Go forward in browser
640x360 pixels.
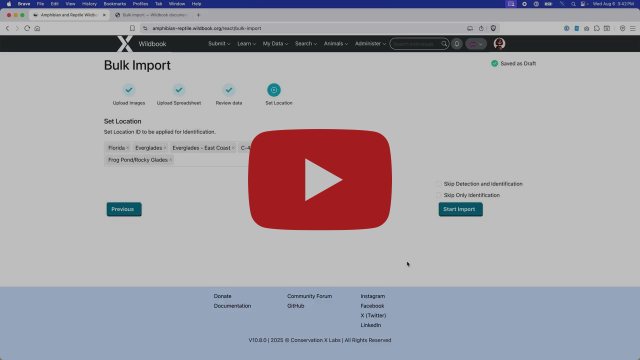(17, 28)
